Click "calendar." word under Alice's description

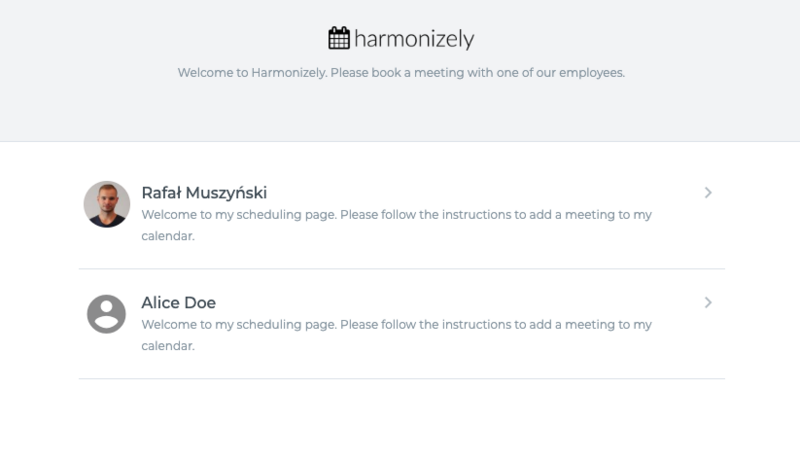(x=168, y=347)
